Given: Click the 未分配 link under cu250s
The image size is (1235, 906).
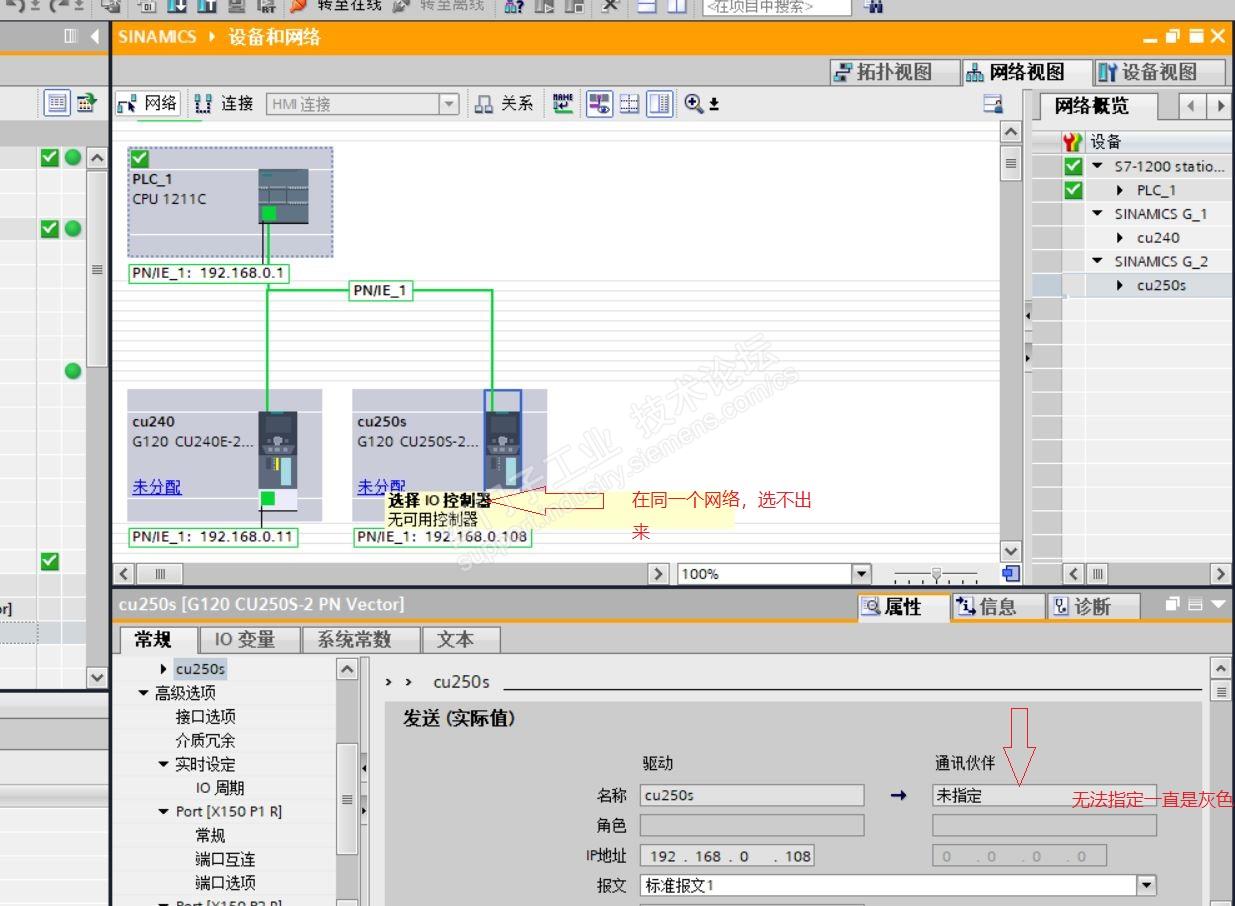Looking at the screenshot, I should (381, 487).
